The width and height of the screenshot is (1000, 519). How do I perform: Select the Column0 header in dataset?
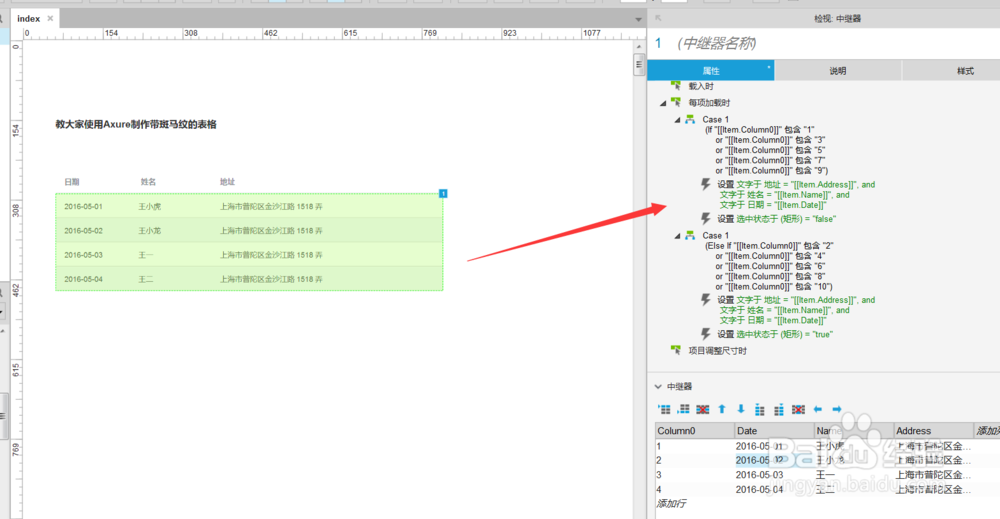694,431
